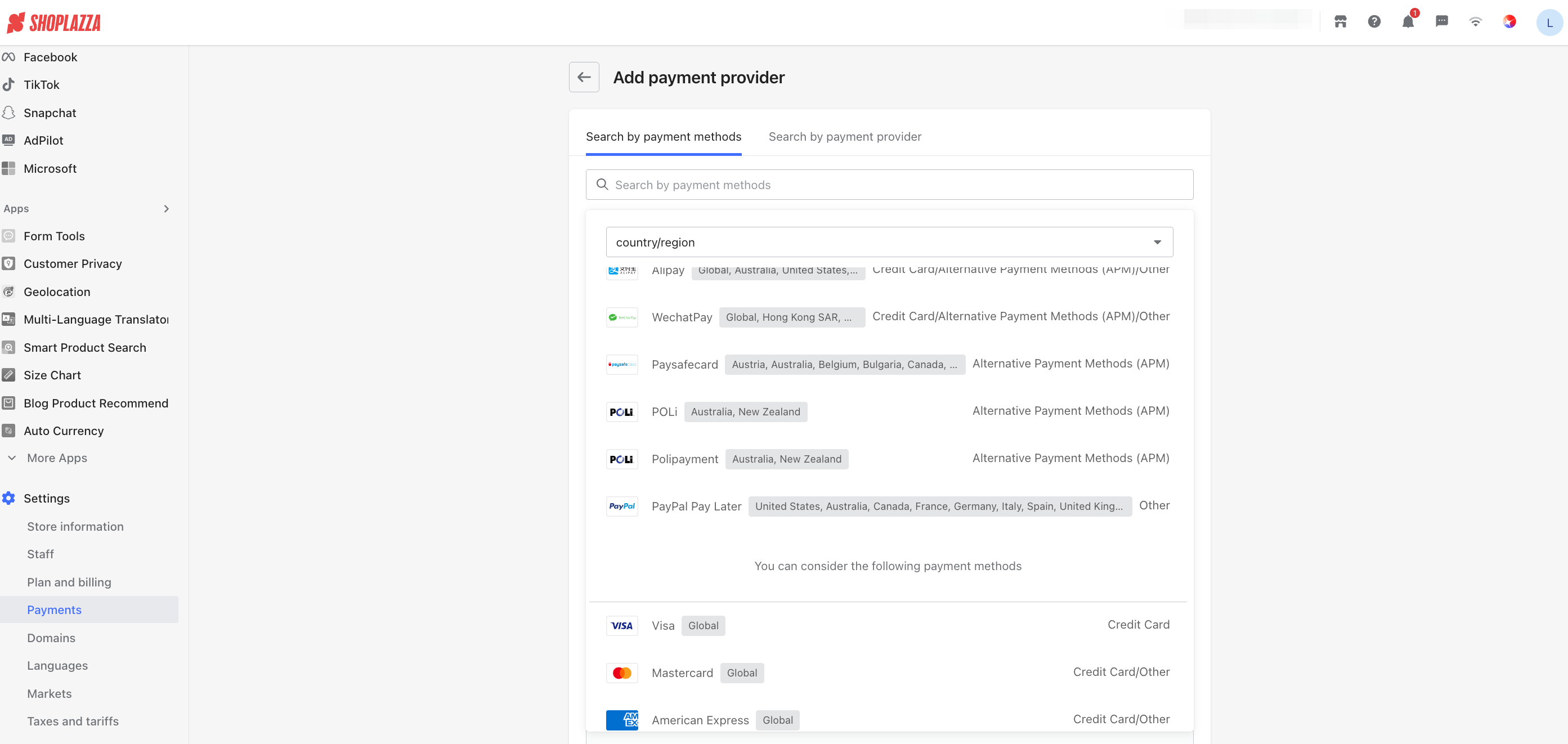Open Taxes and tariffs settings

click(73, 721)
